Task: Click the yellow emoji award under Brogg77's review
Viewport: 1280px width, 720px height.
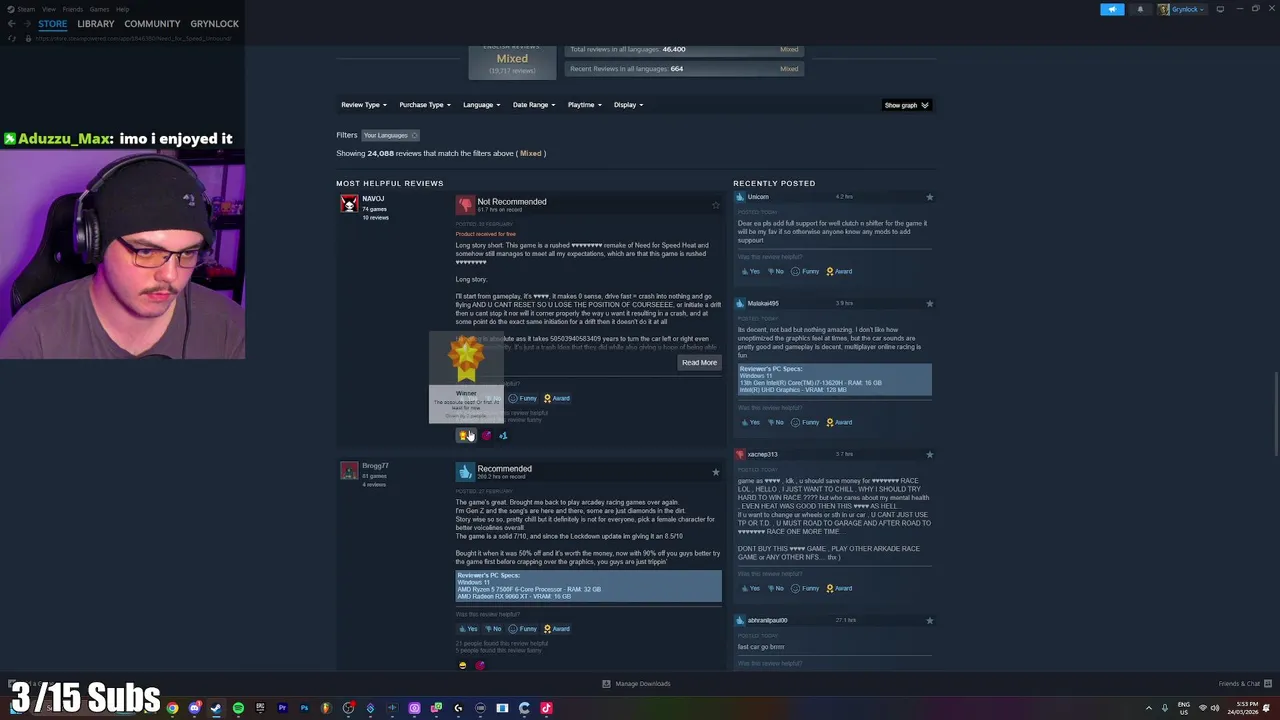Action: coord(462,665)
